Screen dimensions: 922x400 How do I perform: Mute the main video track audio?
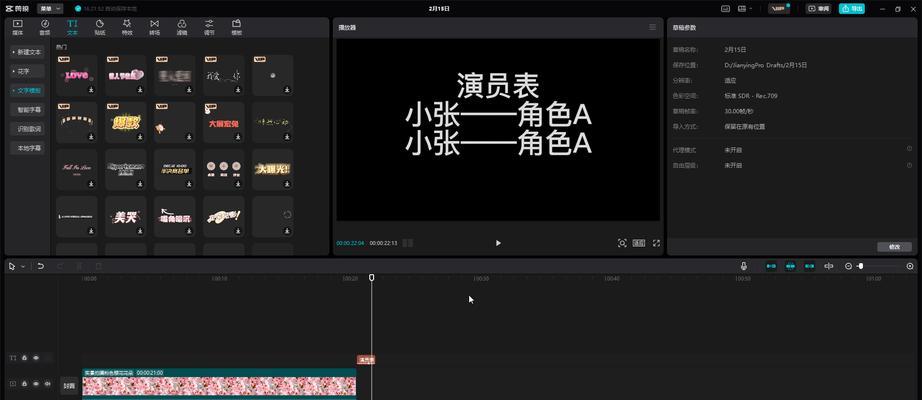point(47,384)
